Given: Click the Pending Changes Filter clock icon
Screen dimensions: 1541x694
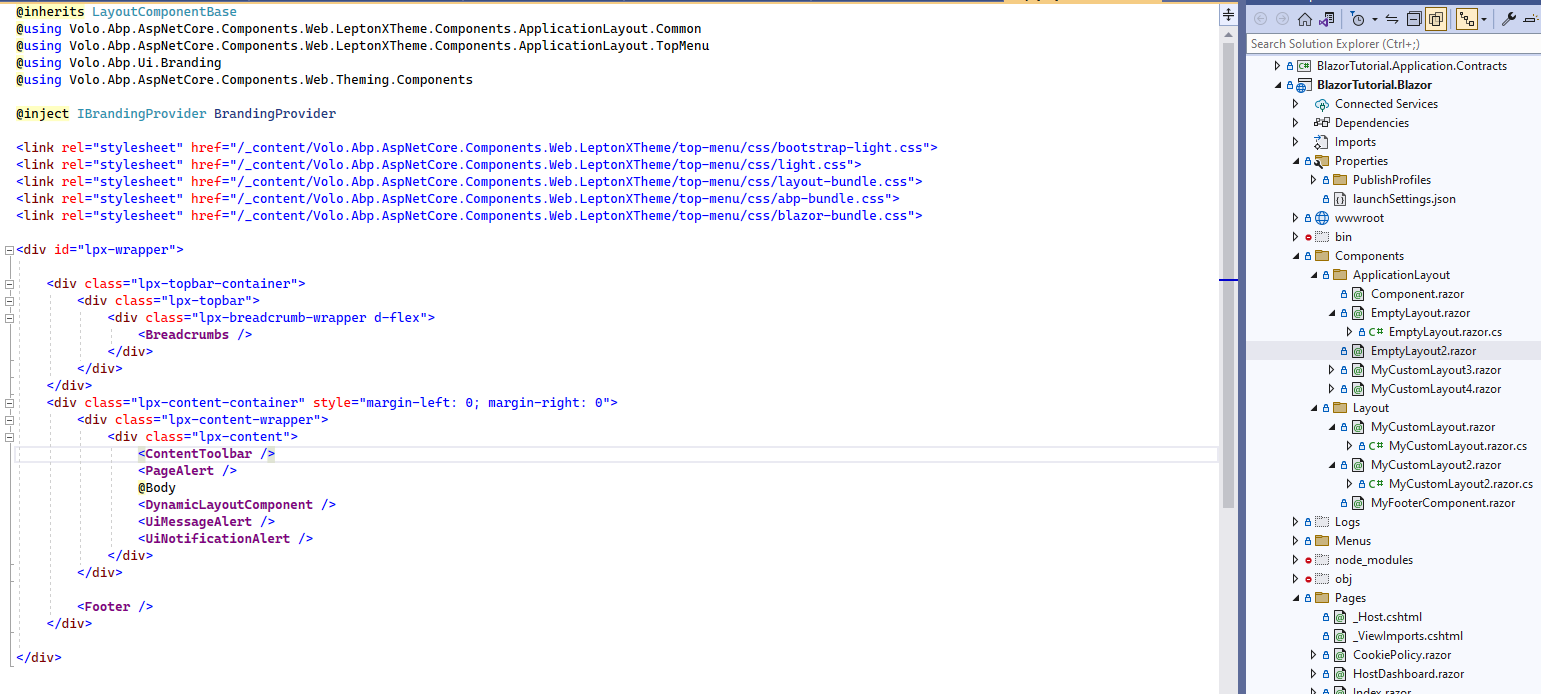Looking at the screenshot, I should coord(1357,19).
